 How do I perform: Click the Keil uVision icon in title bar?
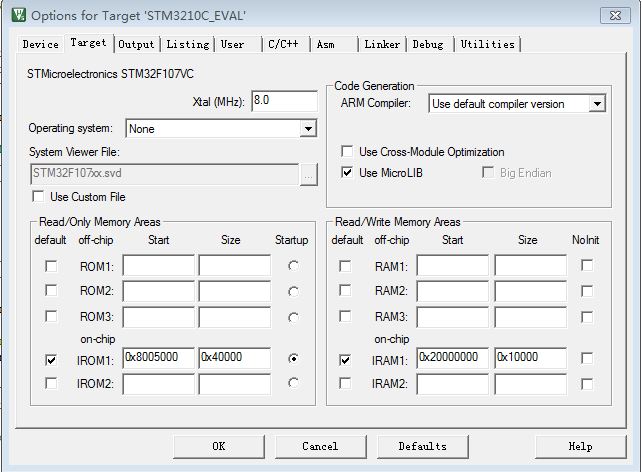[x=18, y=15]
